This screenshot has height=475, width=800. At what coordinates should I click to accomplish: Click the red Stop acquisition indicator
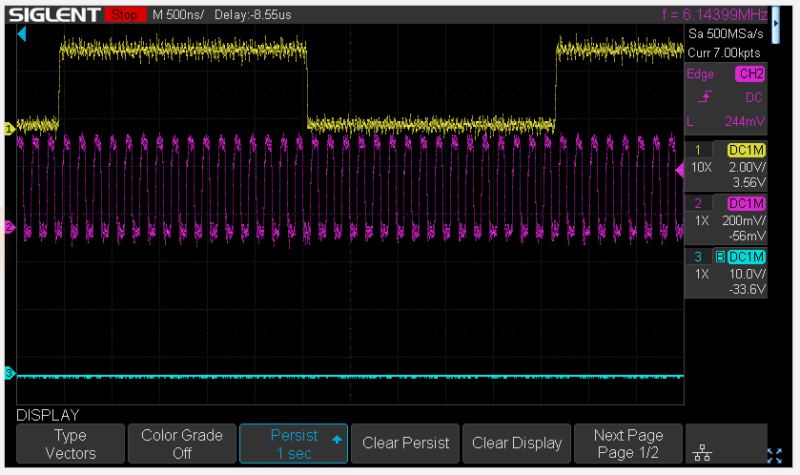pos(125,15)
